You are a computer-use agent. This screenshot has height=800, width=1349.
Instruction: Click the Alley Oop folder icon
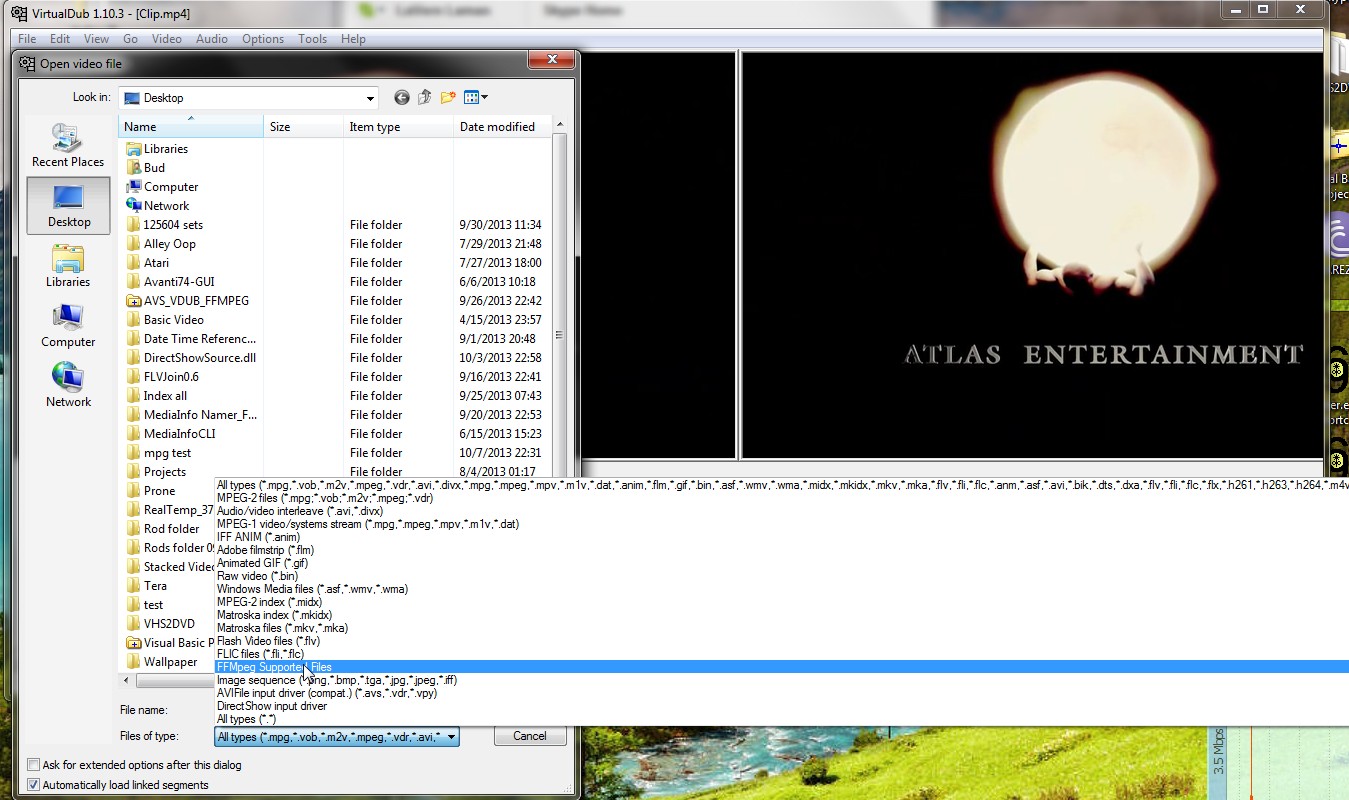point(134,244)
